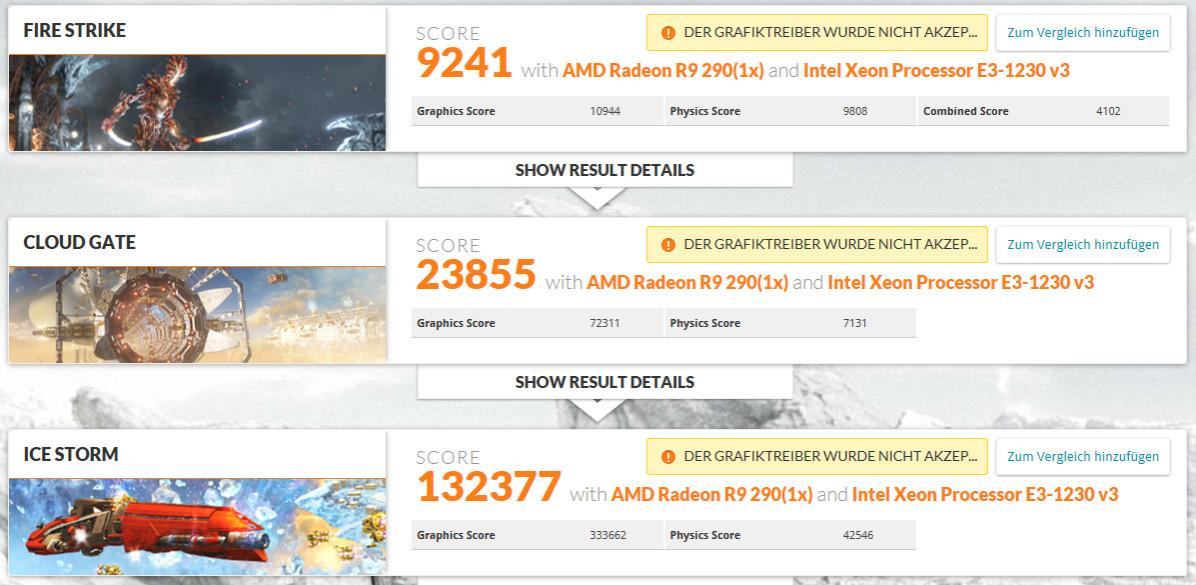Click the Cloud Gate score 23855
Viewport: 1196px width, 585px height.
click(x=476, y=275)
